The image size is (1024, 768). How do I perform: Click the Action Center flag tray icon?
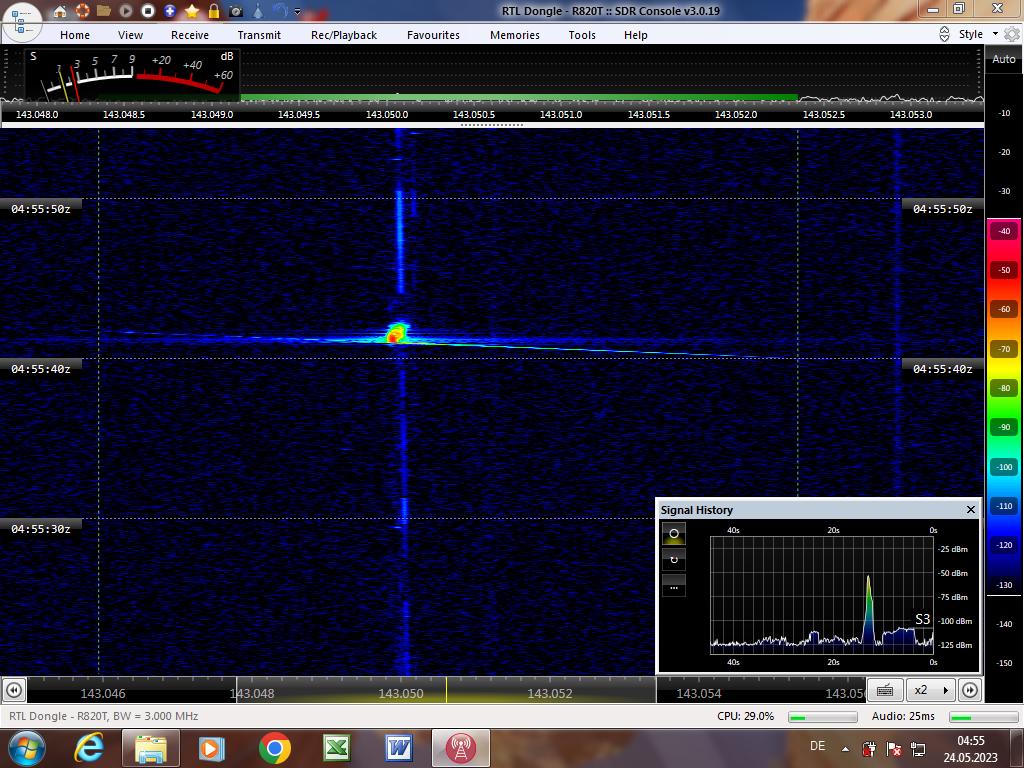[894, 749]
